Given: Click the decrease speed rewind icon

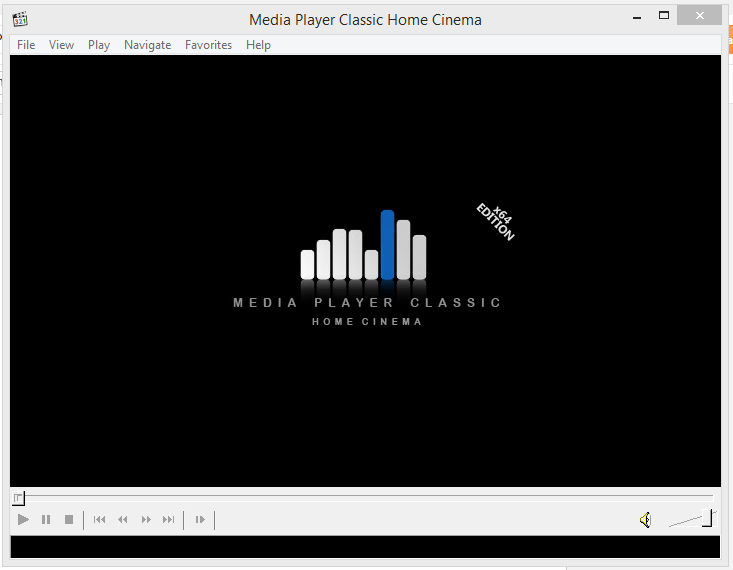Looking at the screenshot, I should coord(122,519).
